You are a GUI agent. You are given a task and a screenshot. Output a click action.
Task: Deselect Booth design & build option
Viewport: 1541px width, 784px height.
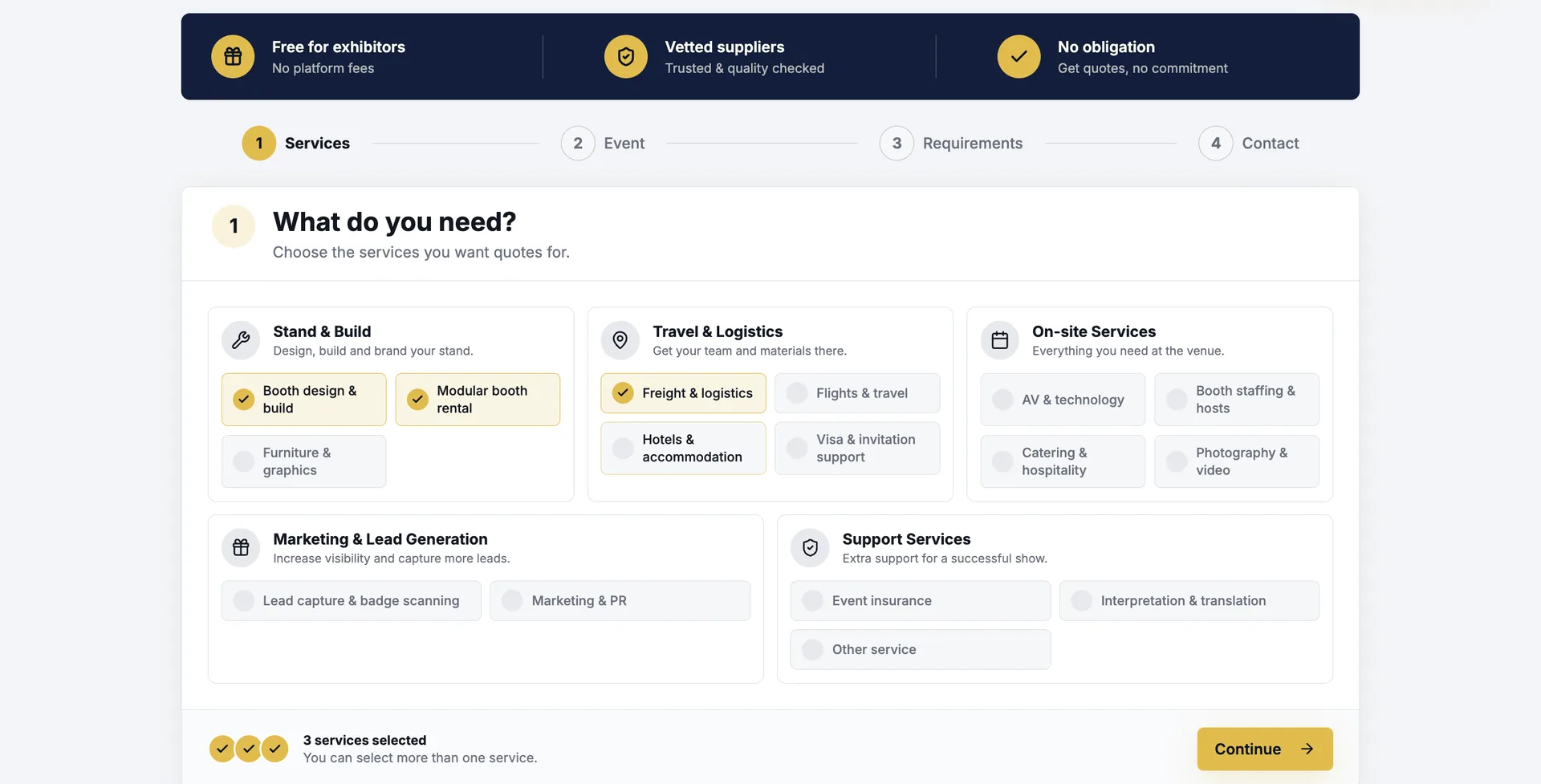[x=304, y=400]
